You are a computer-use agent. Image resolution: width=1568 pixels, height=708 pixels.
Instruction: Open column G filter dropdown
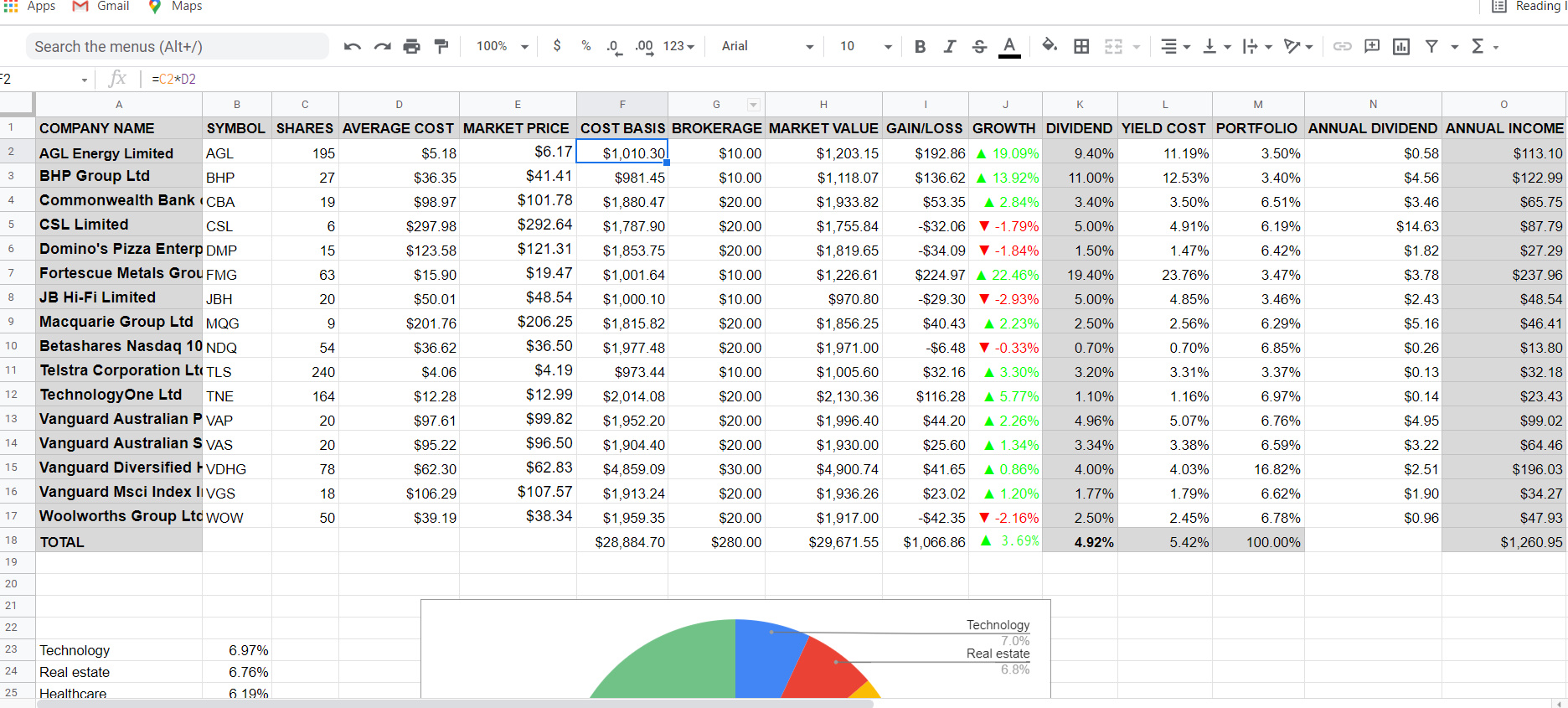[753, 105]
